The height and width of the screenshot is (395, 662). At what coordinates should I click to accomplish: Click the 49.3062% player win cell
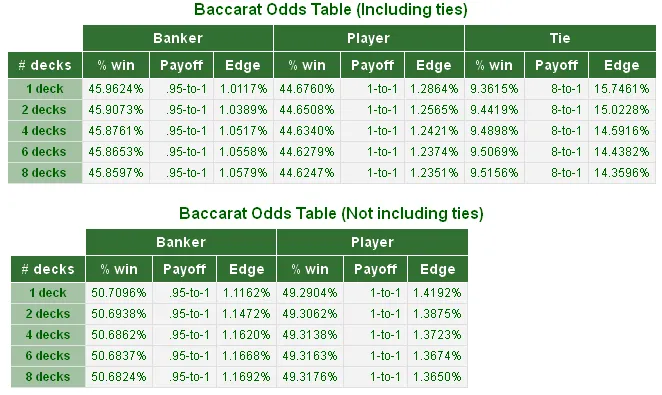click(x=310, y=314)
